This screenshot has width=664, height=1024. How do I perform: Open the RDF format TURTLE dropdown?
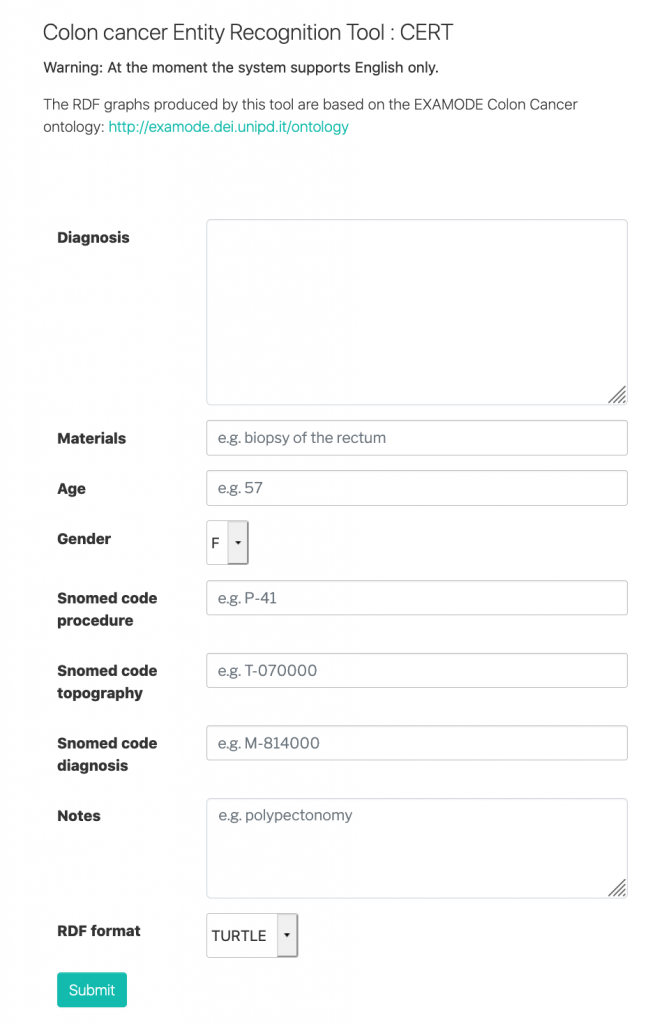(x=252, y=935)
